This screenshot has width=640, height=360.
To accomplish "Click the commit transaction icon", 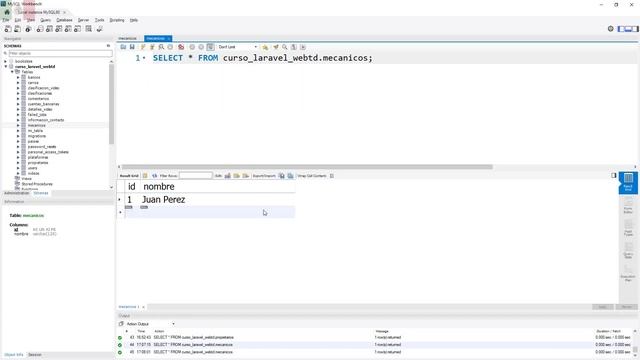I will (192, 47).
